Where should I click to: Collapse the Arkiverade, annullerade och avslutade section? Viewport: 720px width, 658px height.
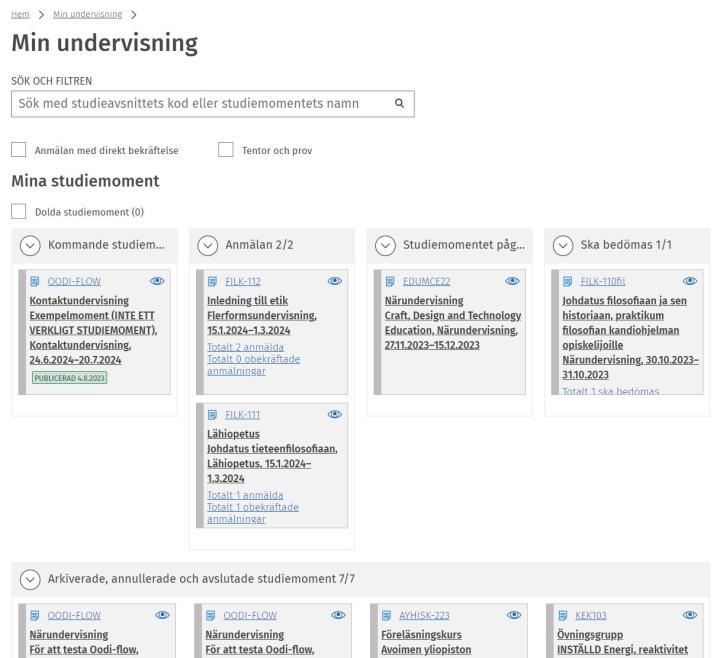[30, 579]
